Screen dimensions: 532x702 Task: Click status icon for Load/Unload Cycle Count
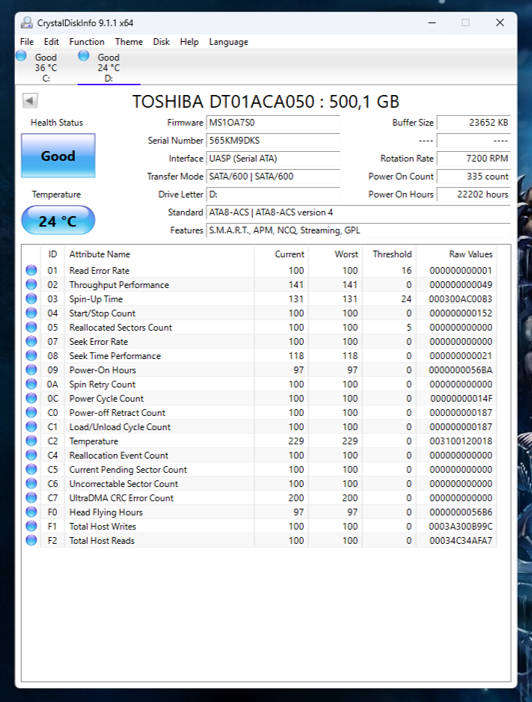tap(31, 427)
